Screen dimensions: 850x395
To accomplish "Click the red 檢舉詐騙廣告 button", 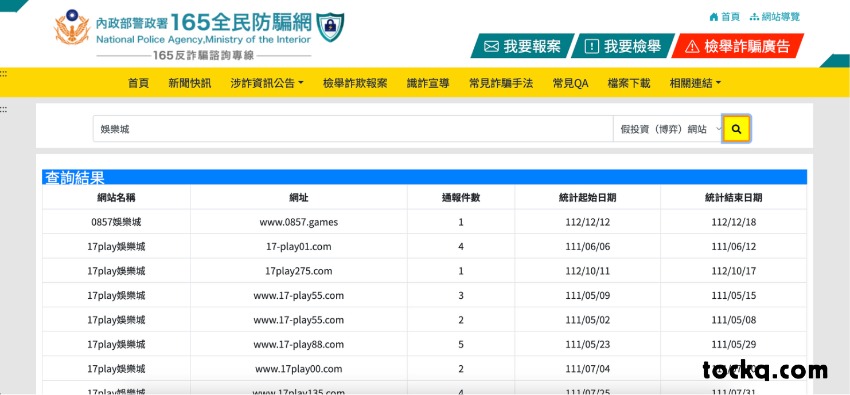I will pos(738,46).
